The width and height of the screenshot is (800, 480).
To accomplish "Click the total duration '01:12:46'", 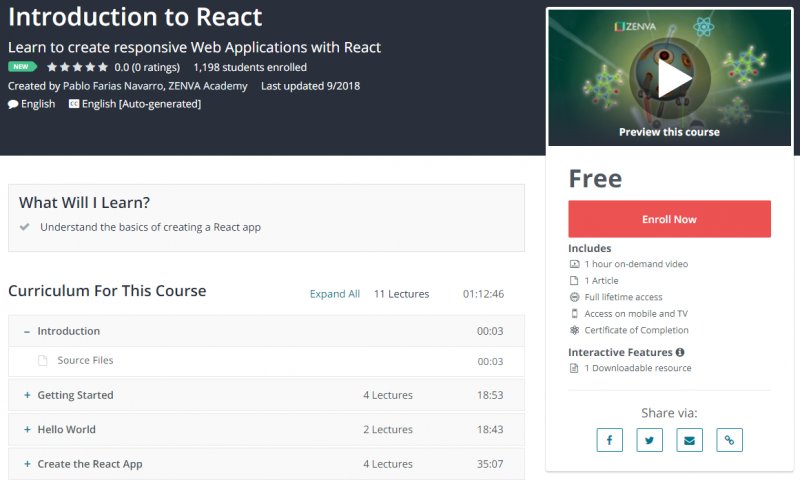I will (483, 294).
